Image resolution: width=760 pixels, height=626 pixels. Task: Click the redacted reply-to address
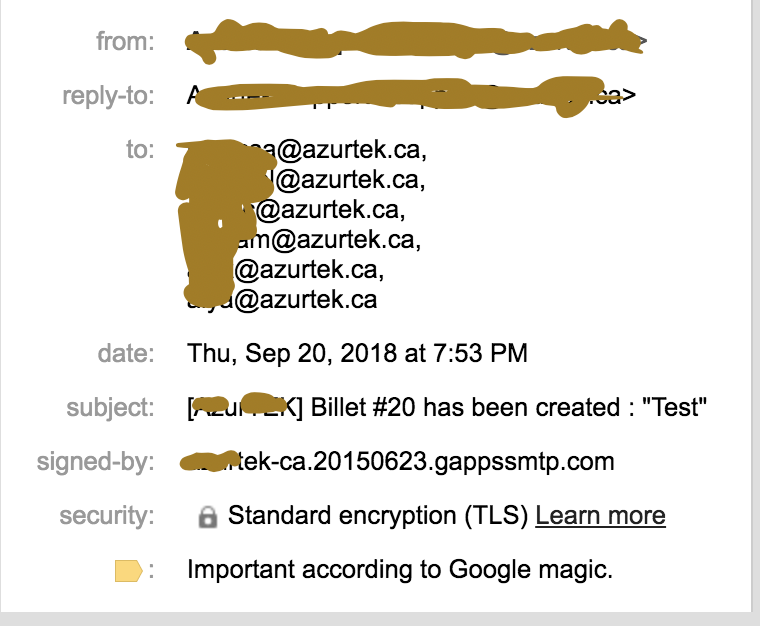[410, 96]
